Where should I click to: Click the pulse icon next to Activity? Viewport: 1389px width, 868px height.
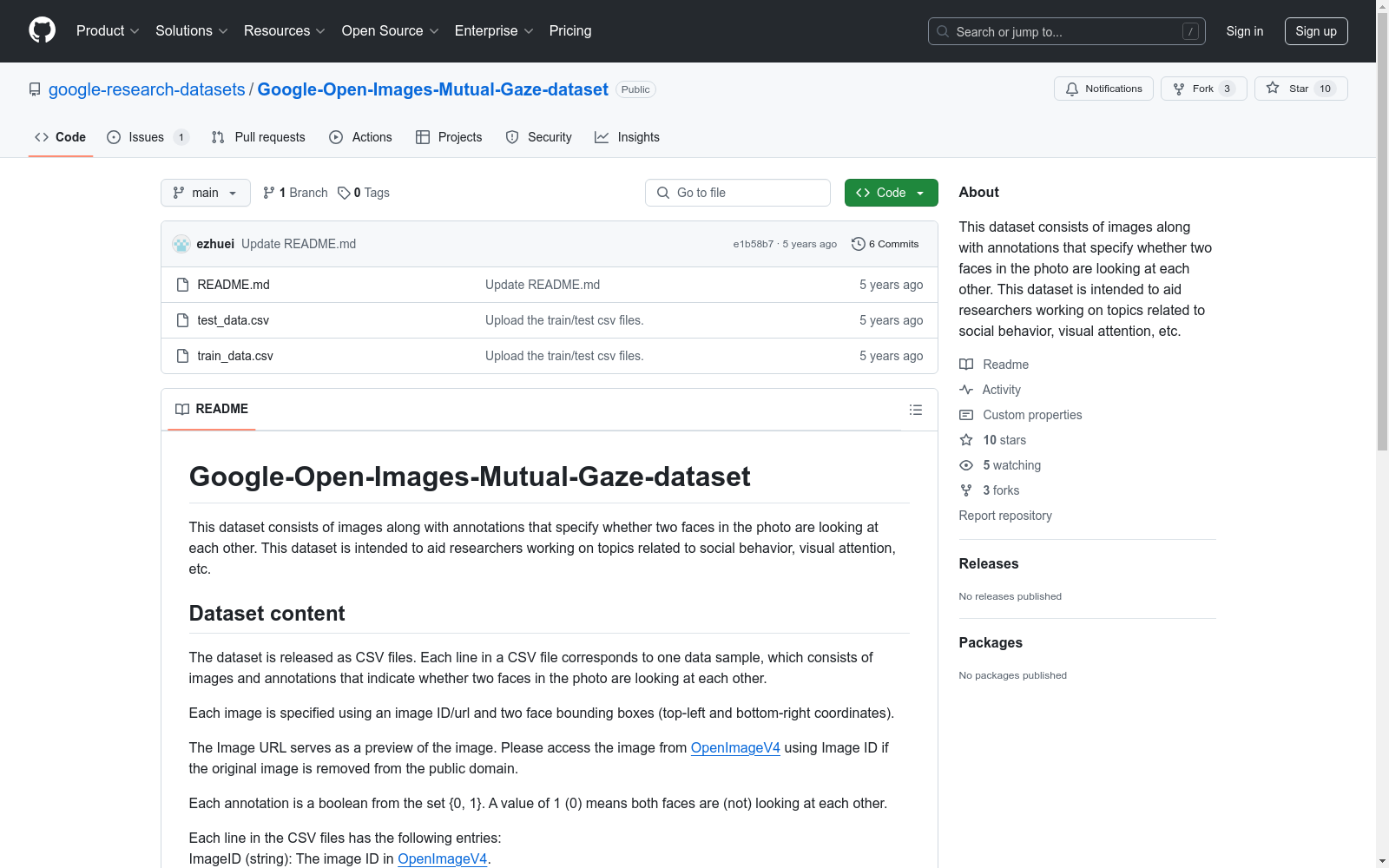coord(966,390)
